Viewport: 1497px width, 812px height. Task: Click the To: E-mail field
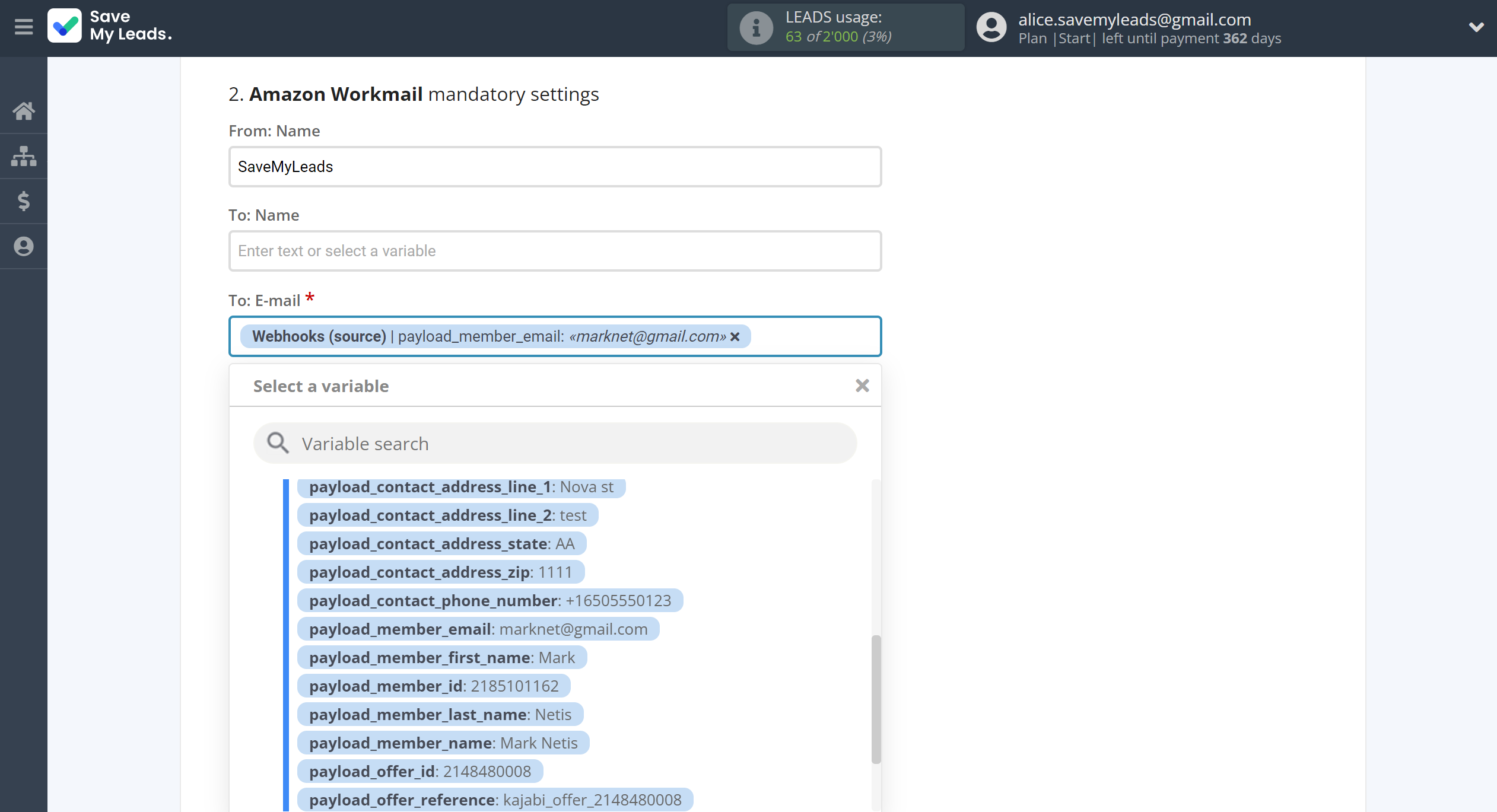(x=555, y=336)
